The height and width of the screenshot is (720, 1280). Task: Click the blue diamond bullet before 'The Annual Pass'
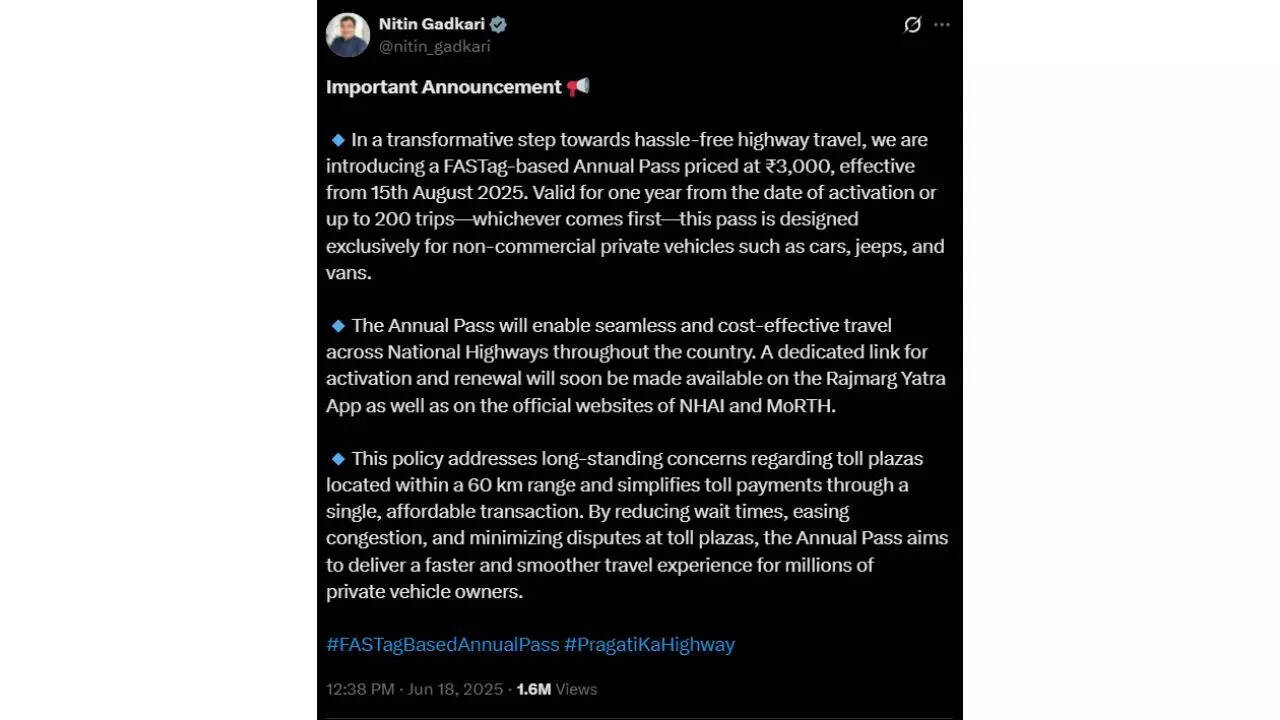click(x=338, y=326)
